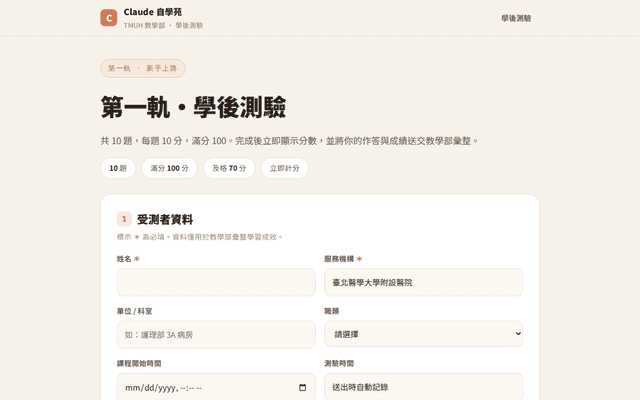Click the 立即計分 pill
Screen dimensions: 640x400
[284, 168]
